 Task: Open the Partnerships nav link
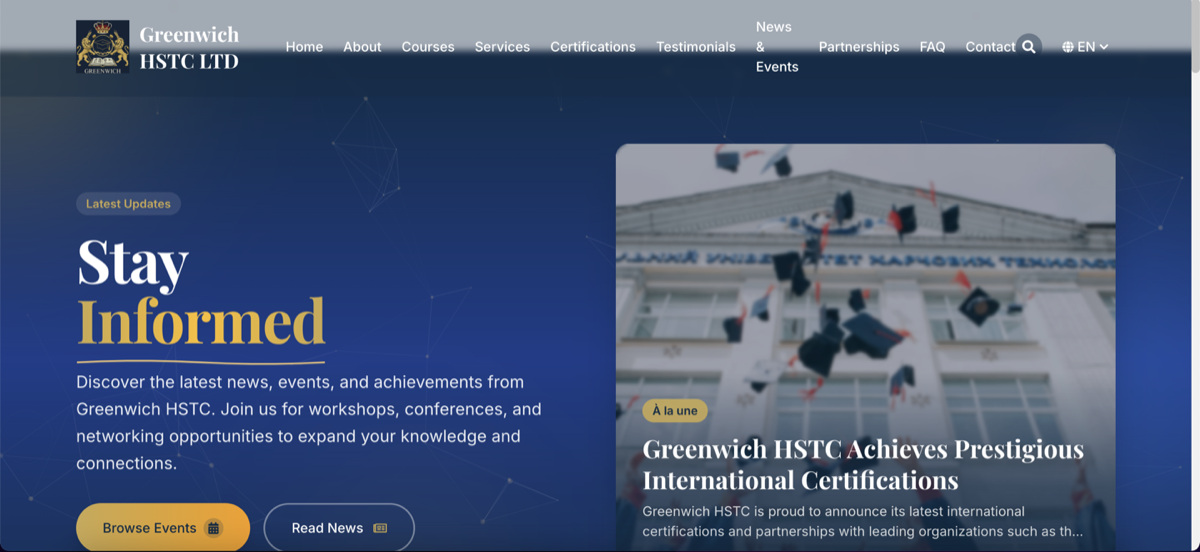click(x=859, y=47)
